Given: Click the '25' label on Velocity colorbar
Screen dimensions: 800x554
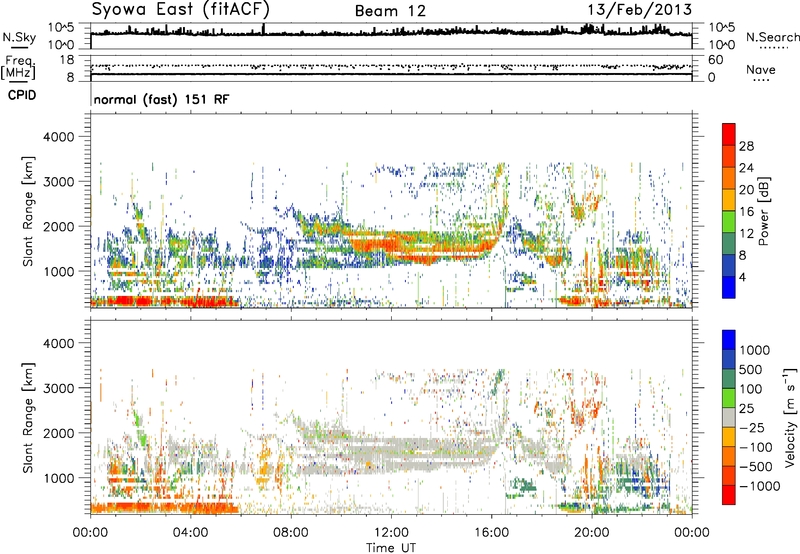Looking at the screenshot, I should pos(747,409).
